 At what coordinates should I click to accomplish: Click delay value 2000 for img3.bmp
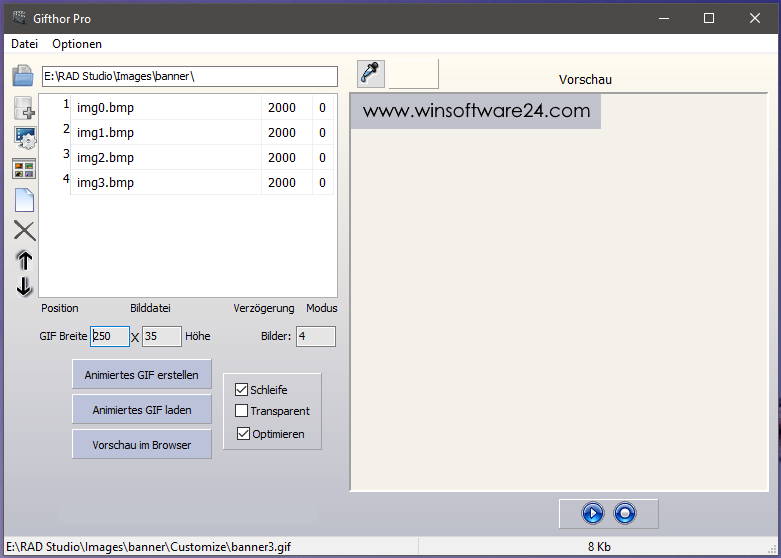click(x=282, y=182)
